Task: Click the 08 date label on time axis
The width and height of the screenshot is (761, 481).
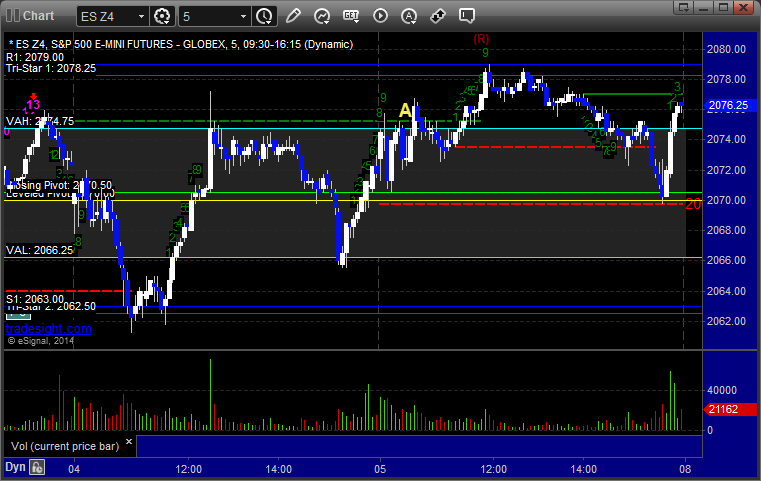Action: (685, 469)
